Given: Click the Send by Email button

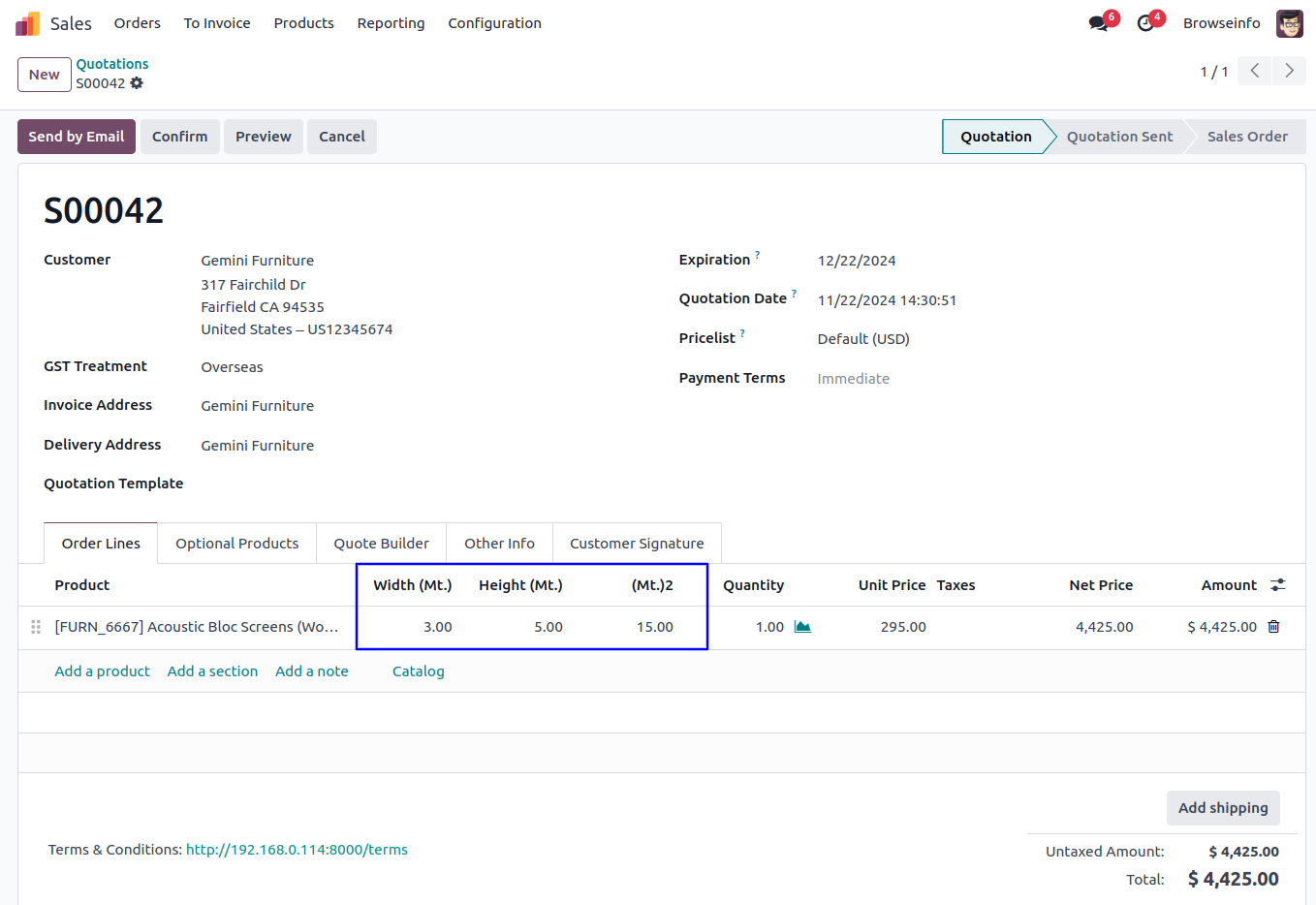Looking at the screenshot, I should point(77,137).
